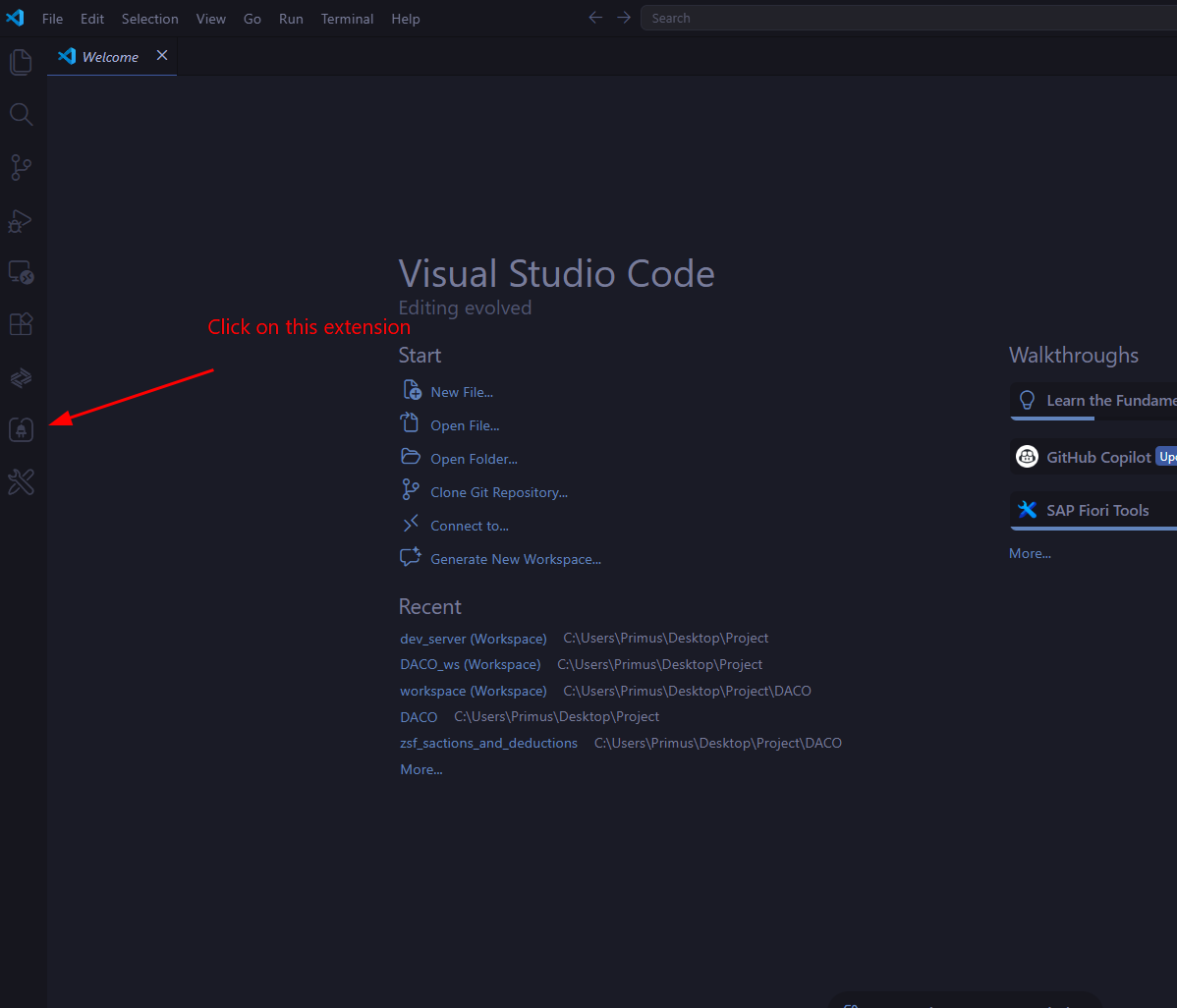Open the Go menu

252,19
